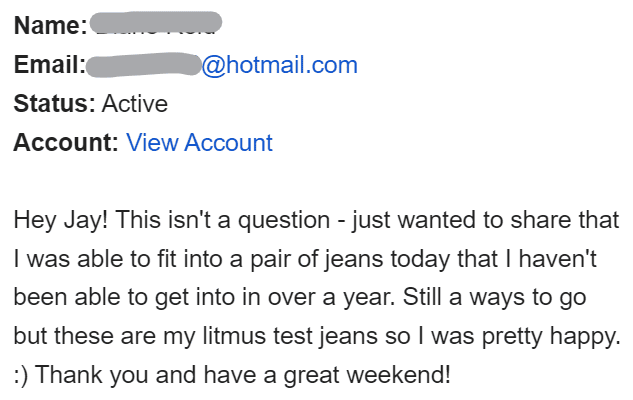The width and height of the screenshot is (633, 400).
Task: Select the redacted name value
Action: 155,22
